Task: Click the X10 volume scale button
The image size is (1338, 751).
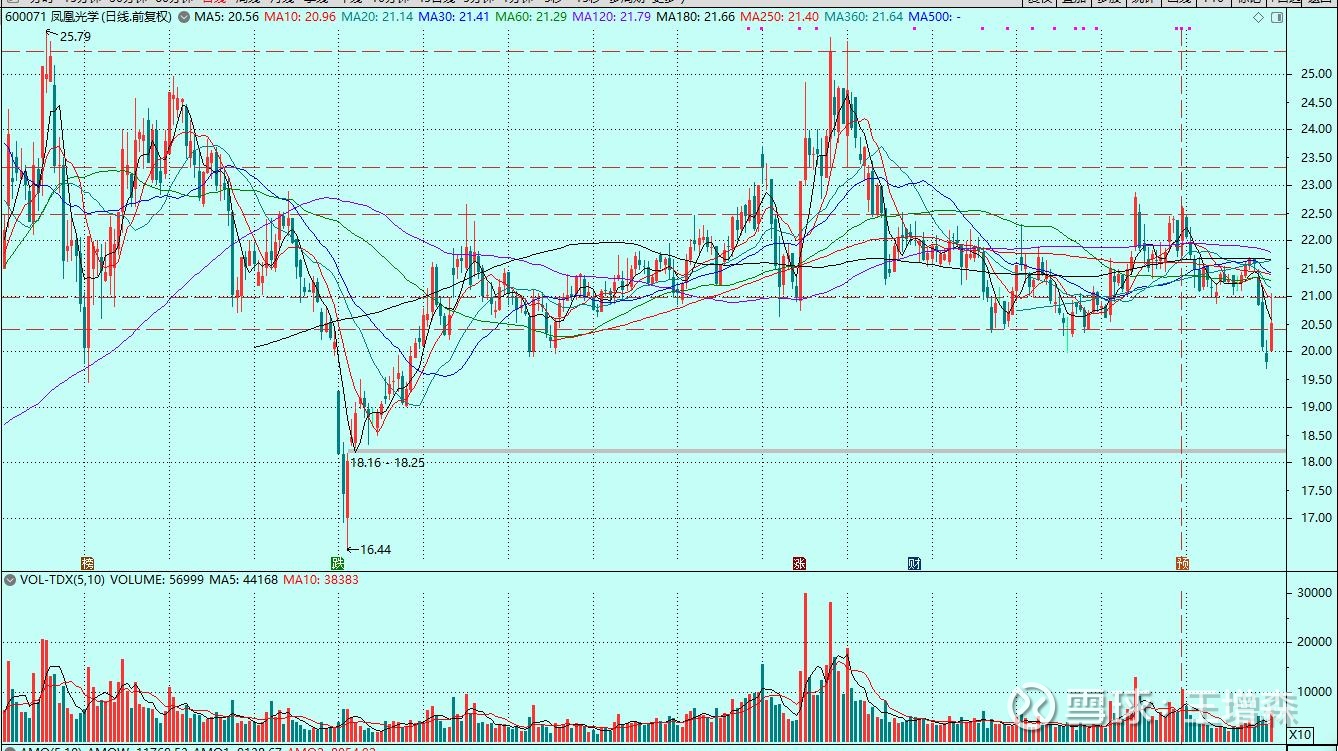Action: click(x=1300, y=735)
